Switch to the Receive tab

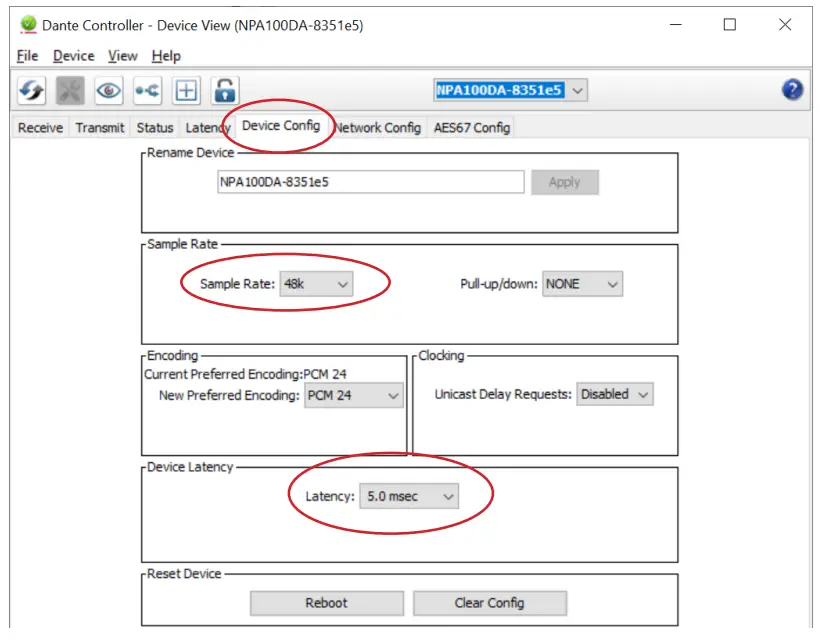(40, 128)
